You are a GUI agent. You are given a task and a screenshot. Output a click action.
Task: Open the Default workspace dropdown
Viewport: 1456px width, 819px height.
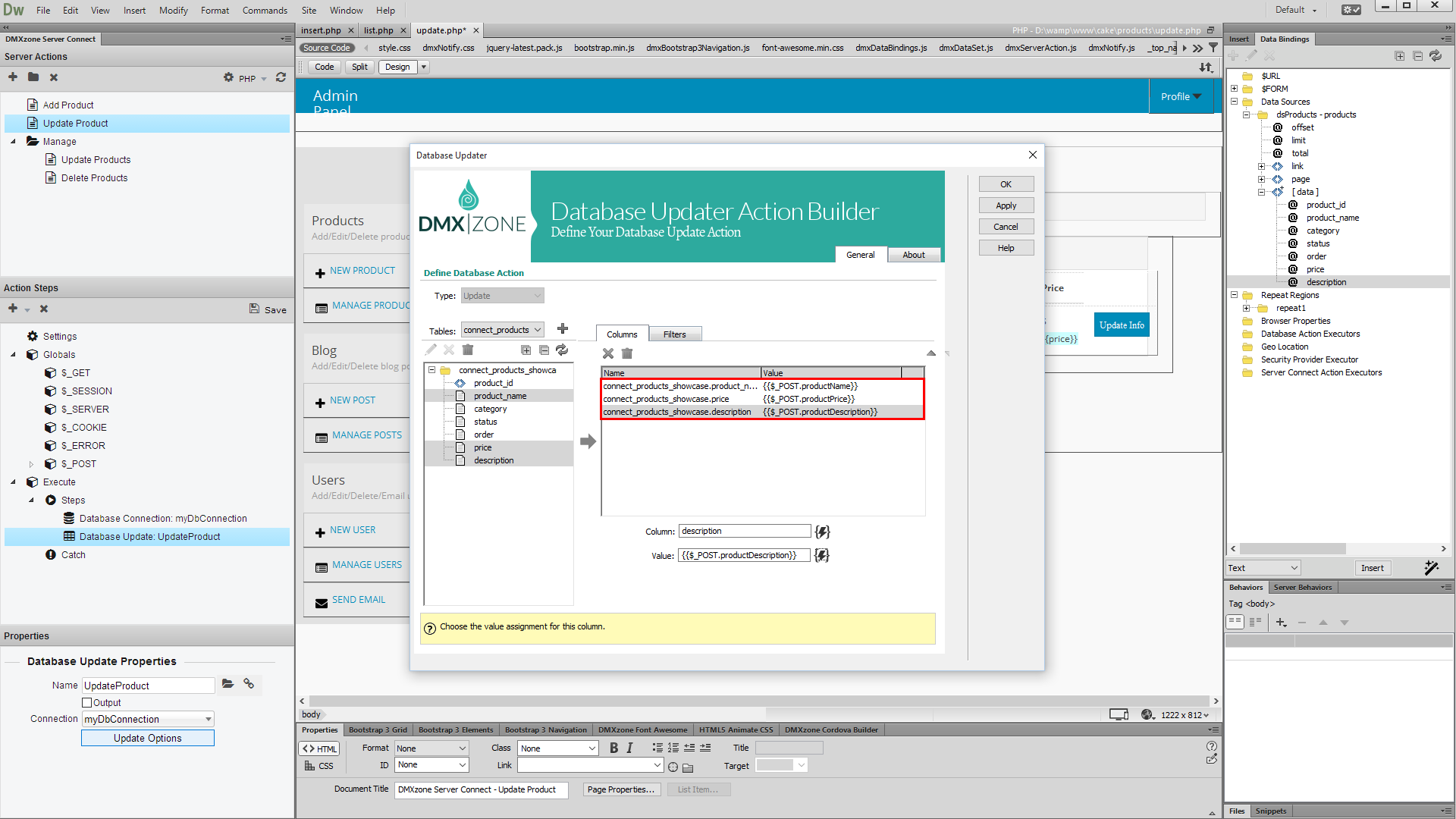click(1296, 10)
